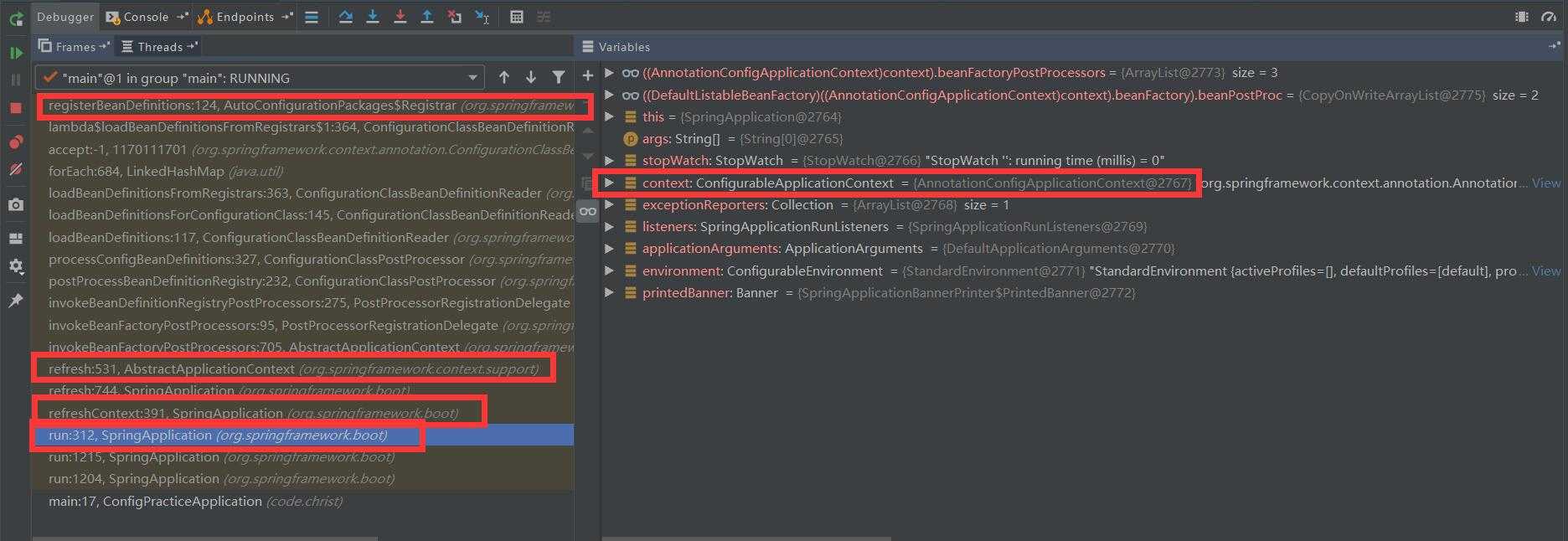Click the Rerun application icon
Viewport: 1568px width, 541px height.
(16, 18)
